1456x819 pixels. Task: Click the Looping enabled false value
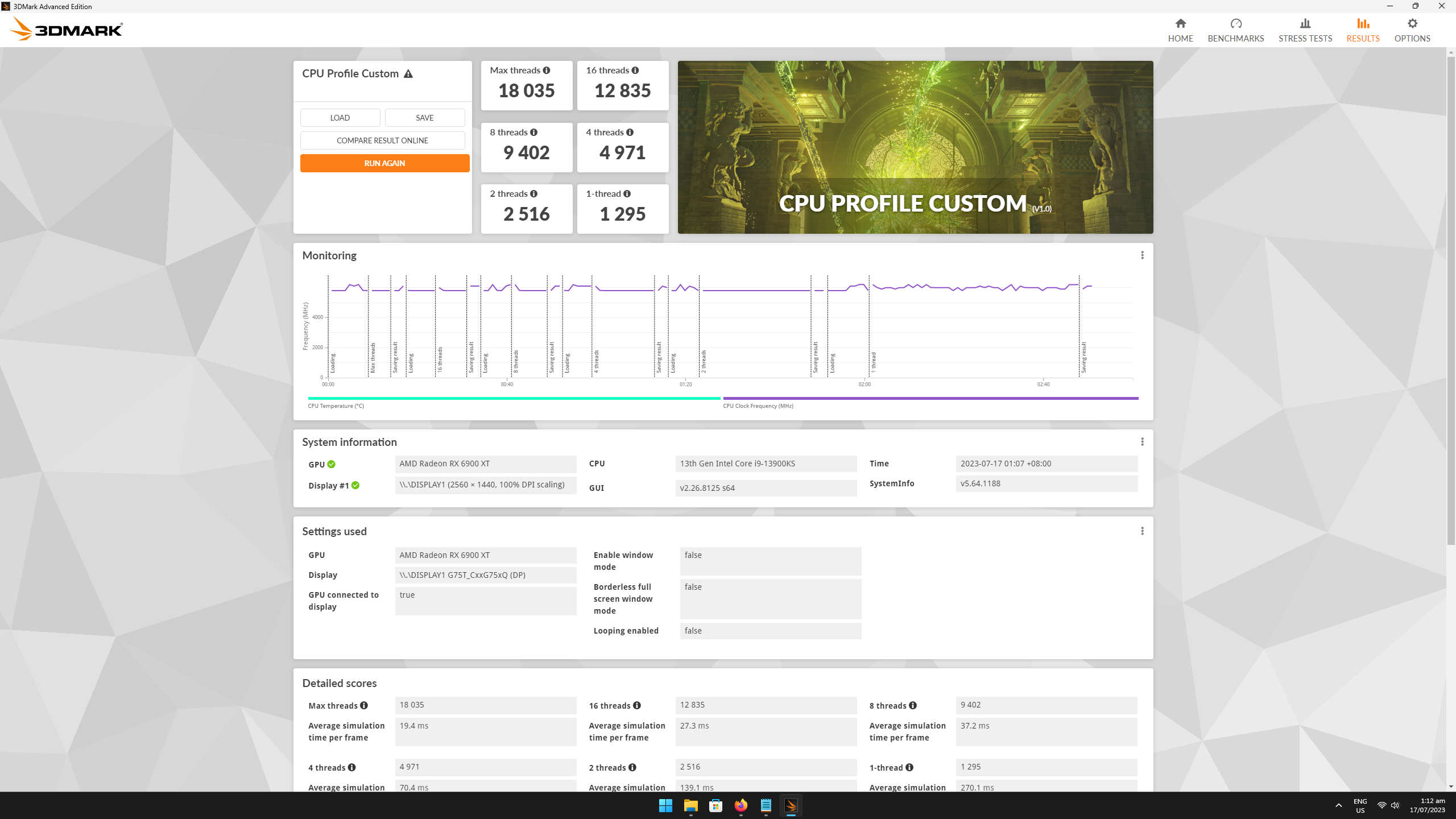[770, 631]
